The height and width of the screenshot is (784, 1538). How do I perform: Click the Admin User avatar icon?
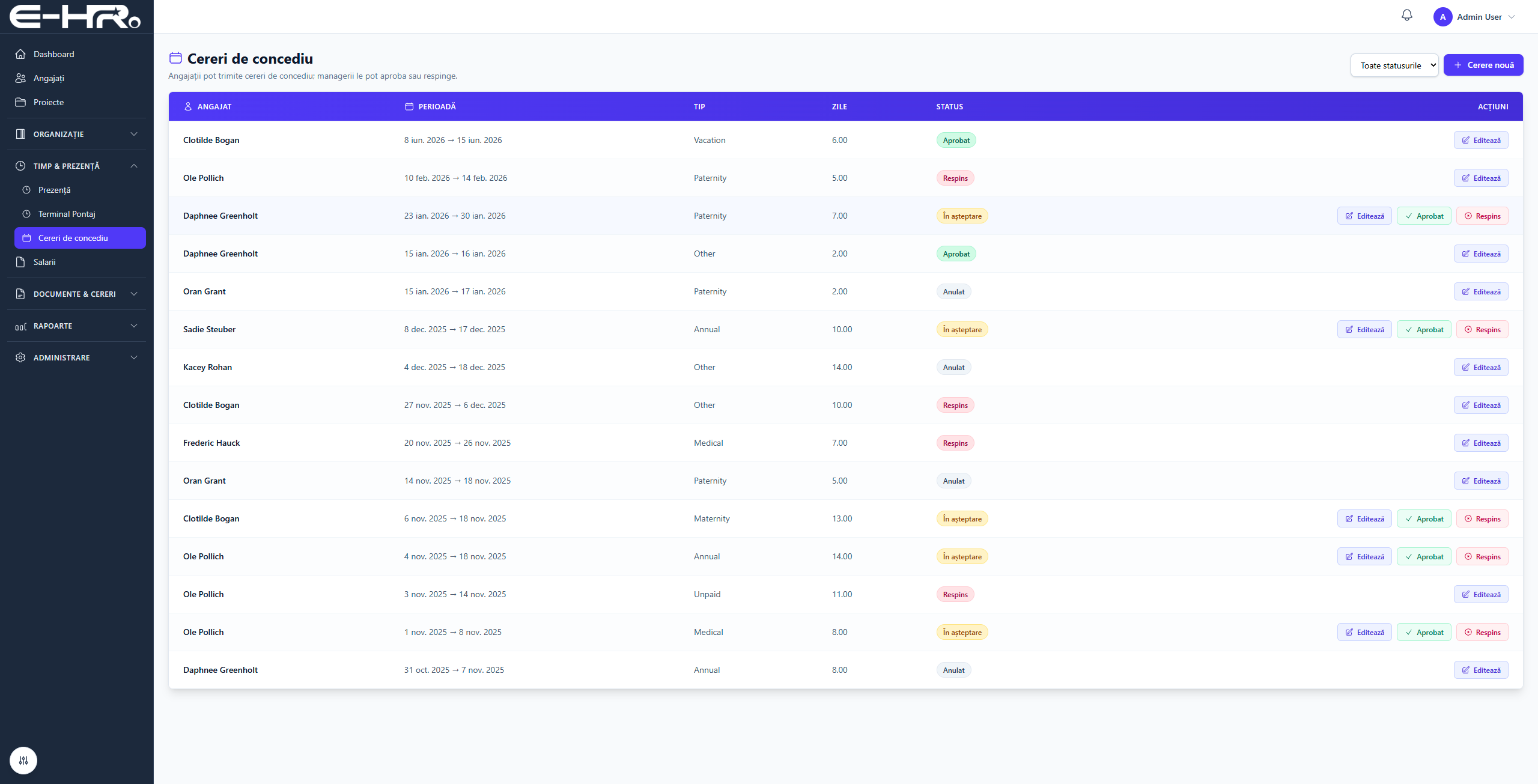tap(1442, 17)
